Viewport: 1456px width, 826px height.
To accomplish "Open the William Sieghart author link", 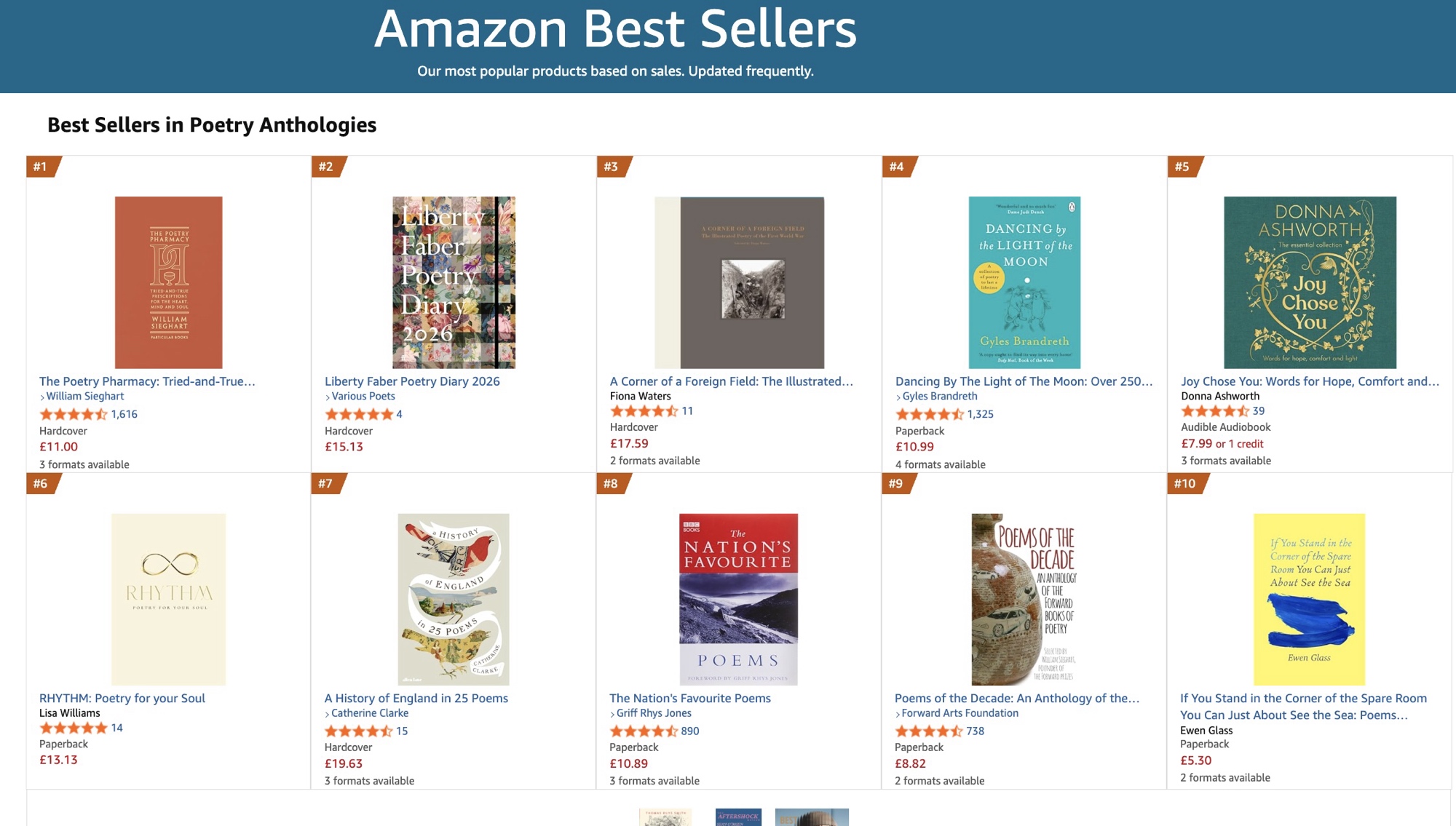I will coord(84,397).
